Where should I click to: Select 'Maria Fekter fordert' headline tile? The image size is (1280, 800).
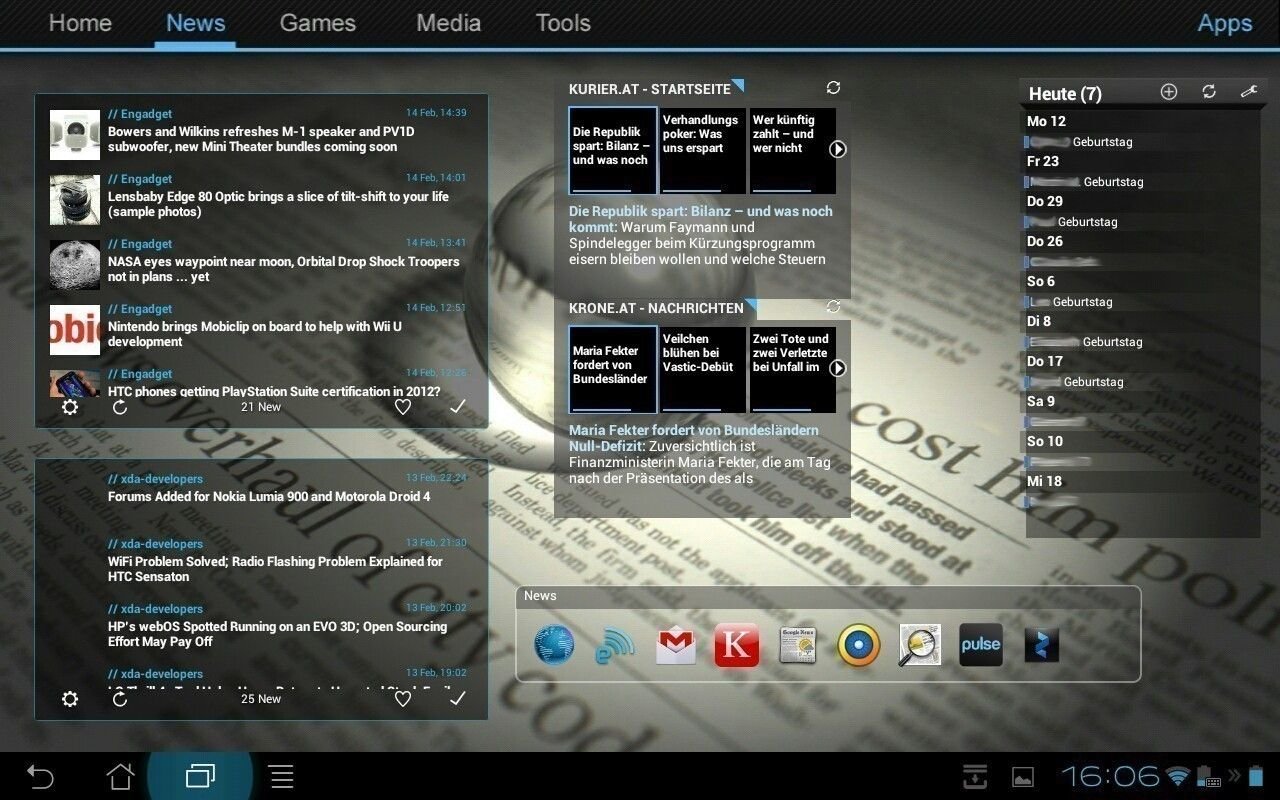coord(613,369)
